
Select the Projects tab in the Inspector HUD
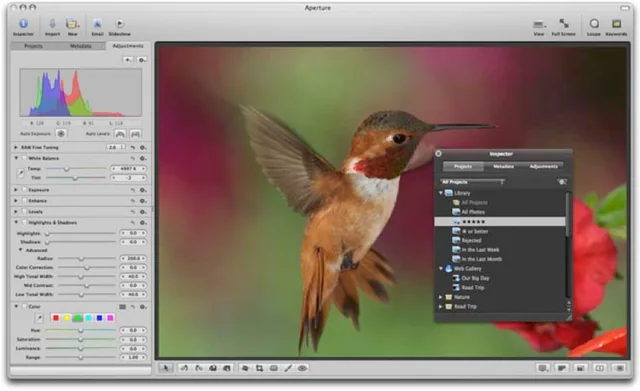(x=463, y=167)
